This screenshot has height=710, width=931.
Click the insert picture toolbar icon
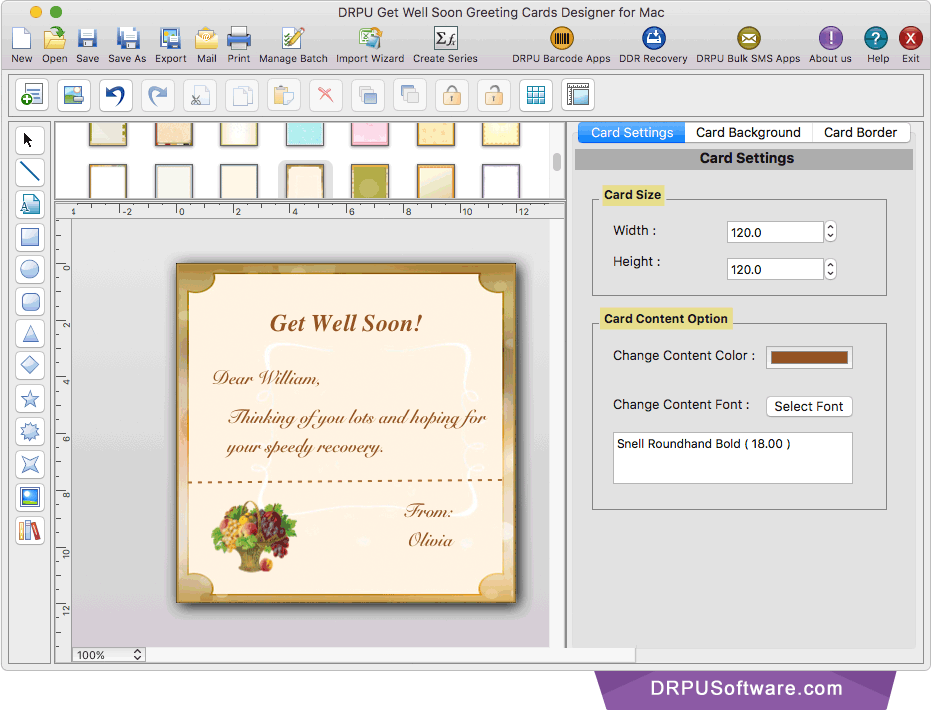[74, 95]
